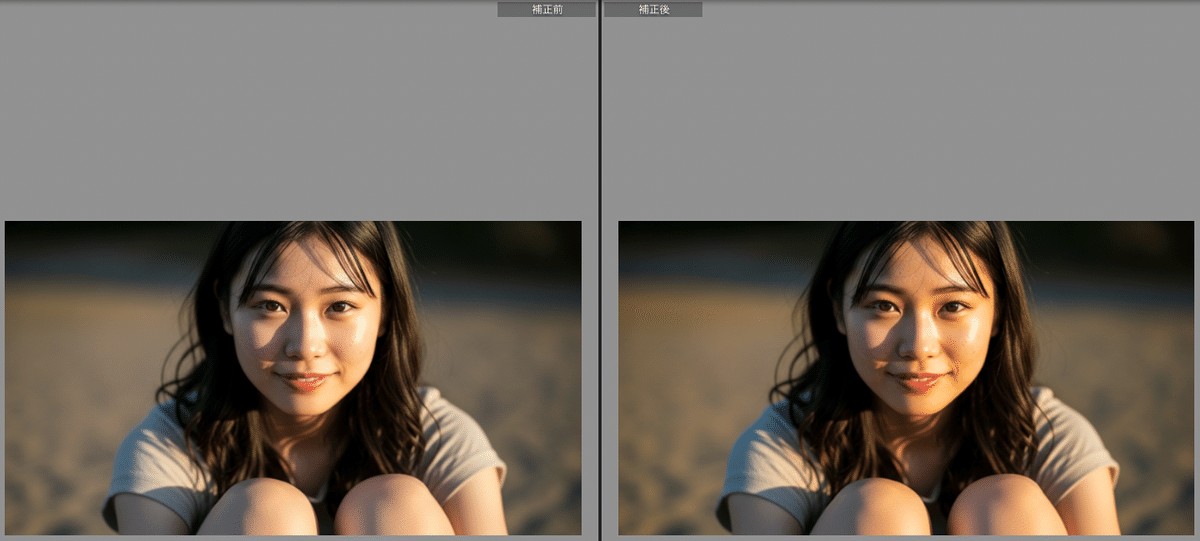Image resolution: width=1200 pixels, height=541 pixels.
Task: Click the woman's nose in the after photo
Action: pos(916,345)
